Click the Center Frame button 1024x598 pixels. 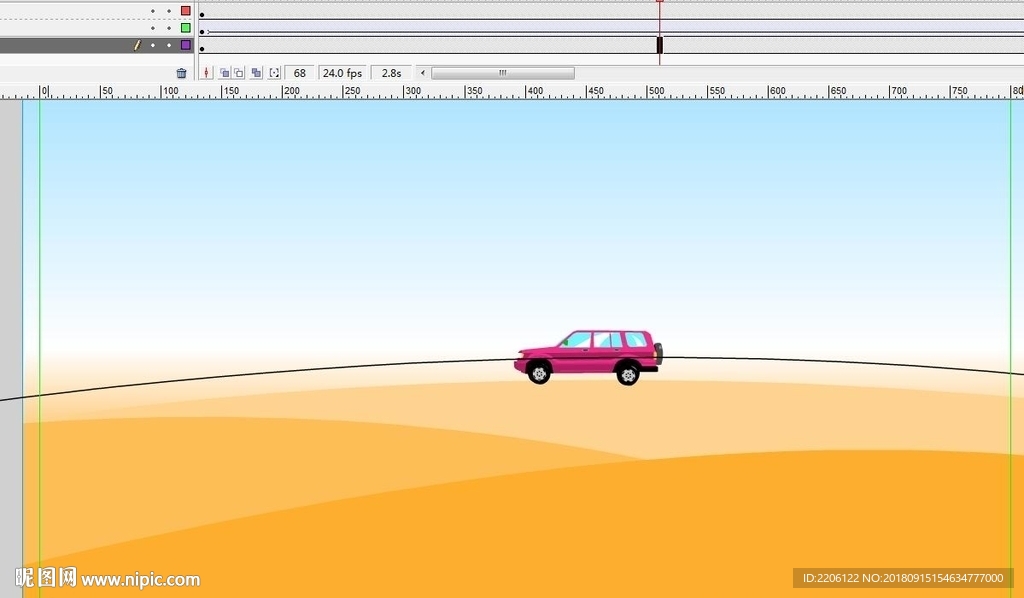point(207,73)
